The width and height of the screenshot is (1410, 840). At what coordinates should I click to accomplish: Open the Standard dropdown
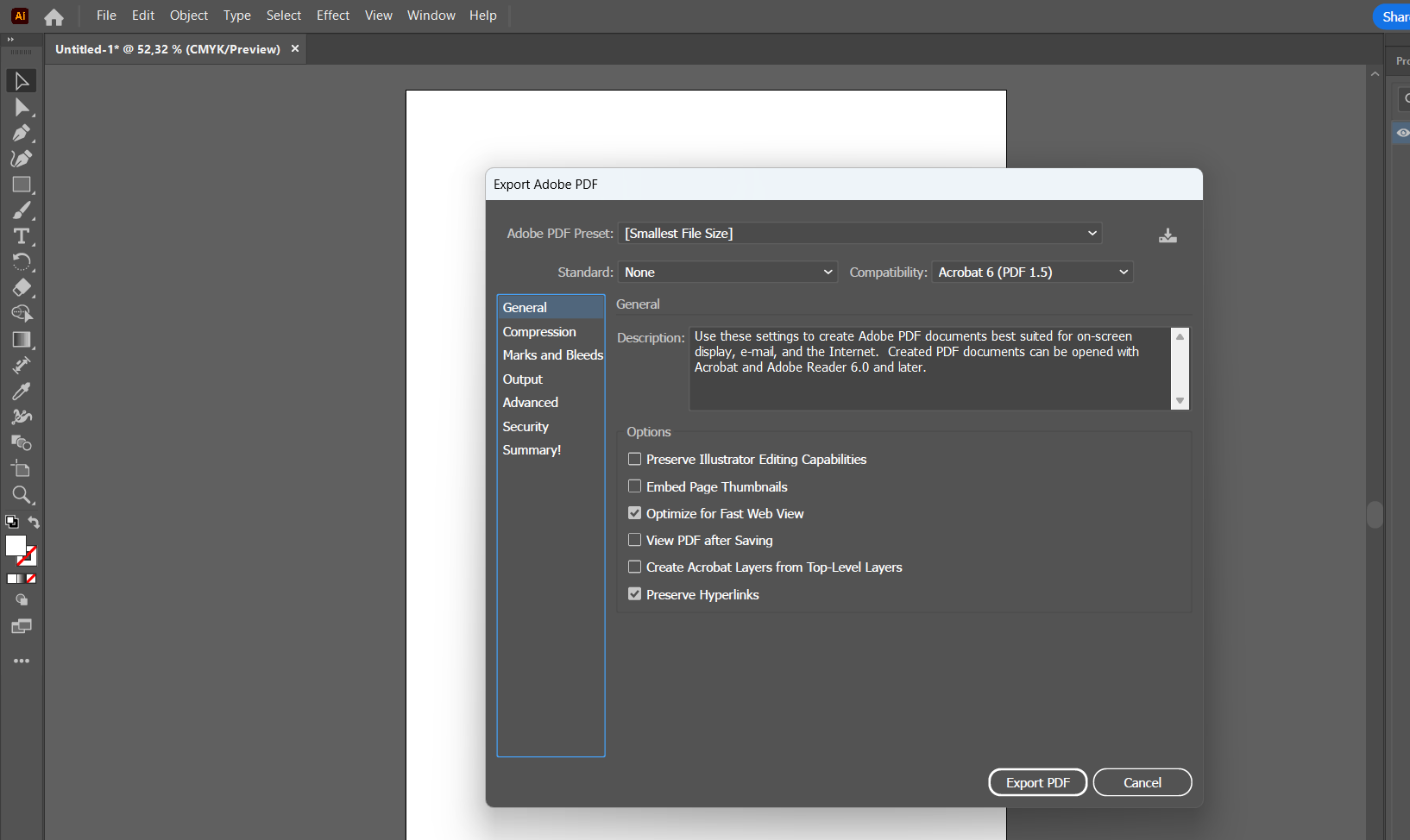(x=728, y=273)
